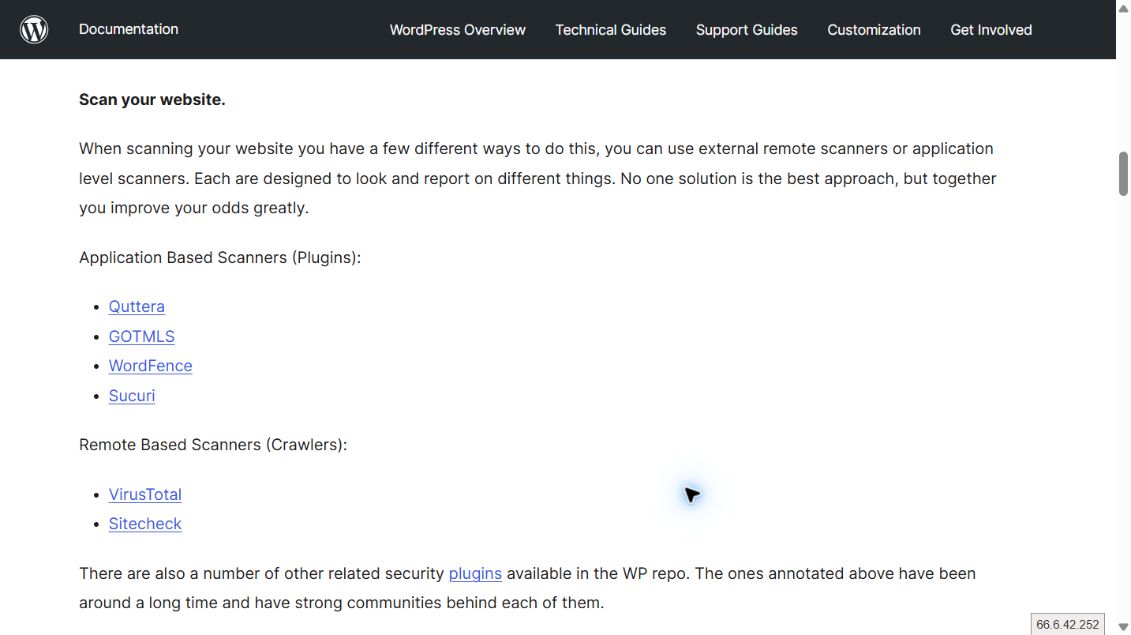Click the 66.6.42.252 IP address label
This screenshot has width=1131, height=635.
click(x=1068, y=624)
